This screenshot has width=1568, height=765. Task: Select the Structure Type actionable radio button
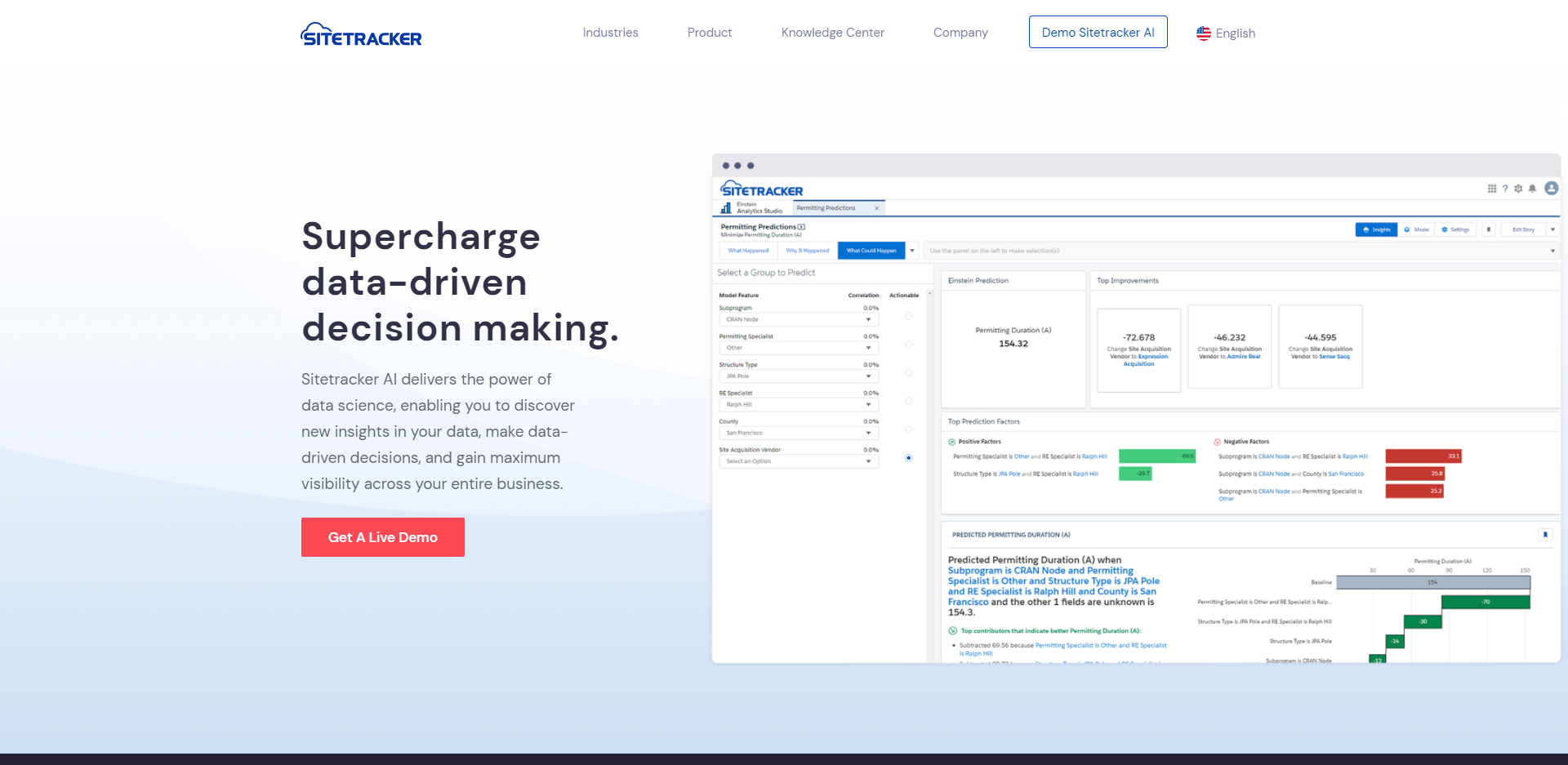coord(908,373)
